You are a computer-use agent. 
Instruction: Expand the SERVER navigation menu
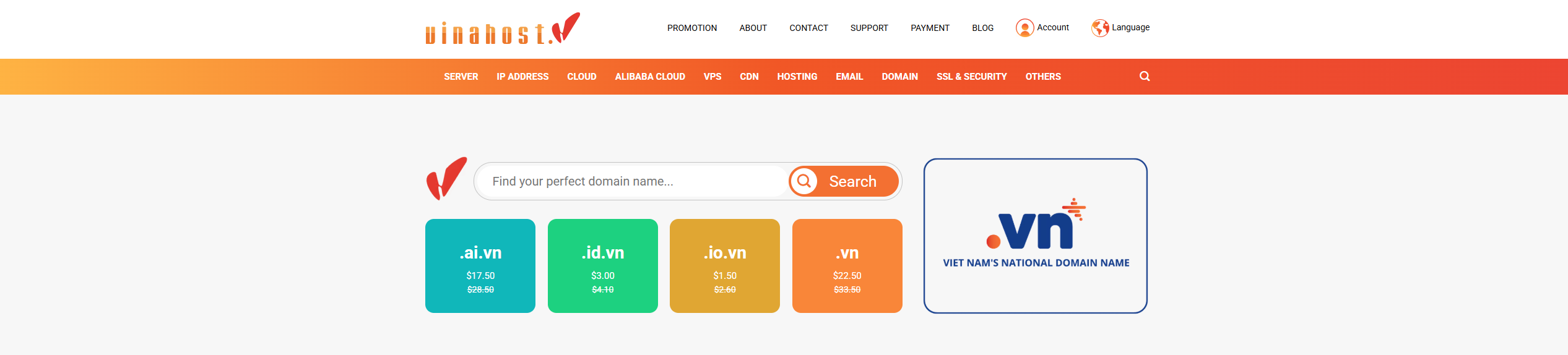click(461, 77)
